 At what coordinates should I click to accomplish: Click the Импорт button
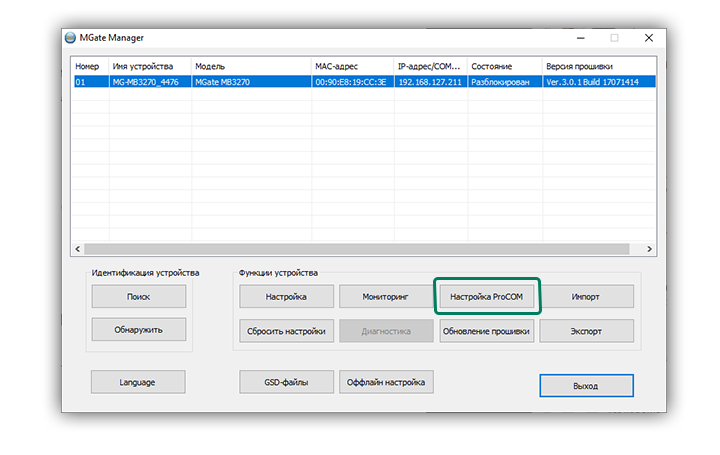(x=586, y=297)
